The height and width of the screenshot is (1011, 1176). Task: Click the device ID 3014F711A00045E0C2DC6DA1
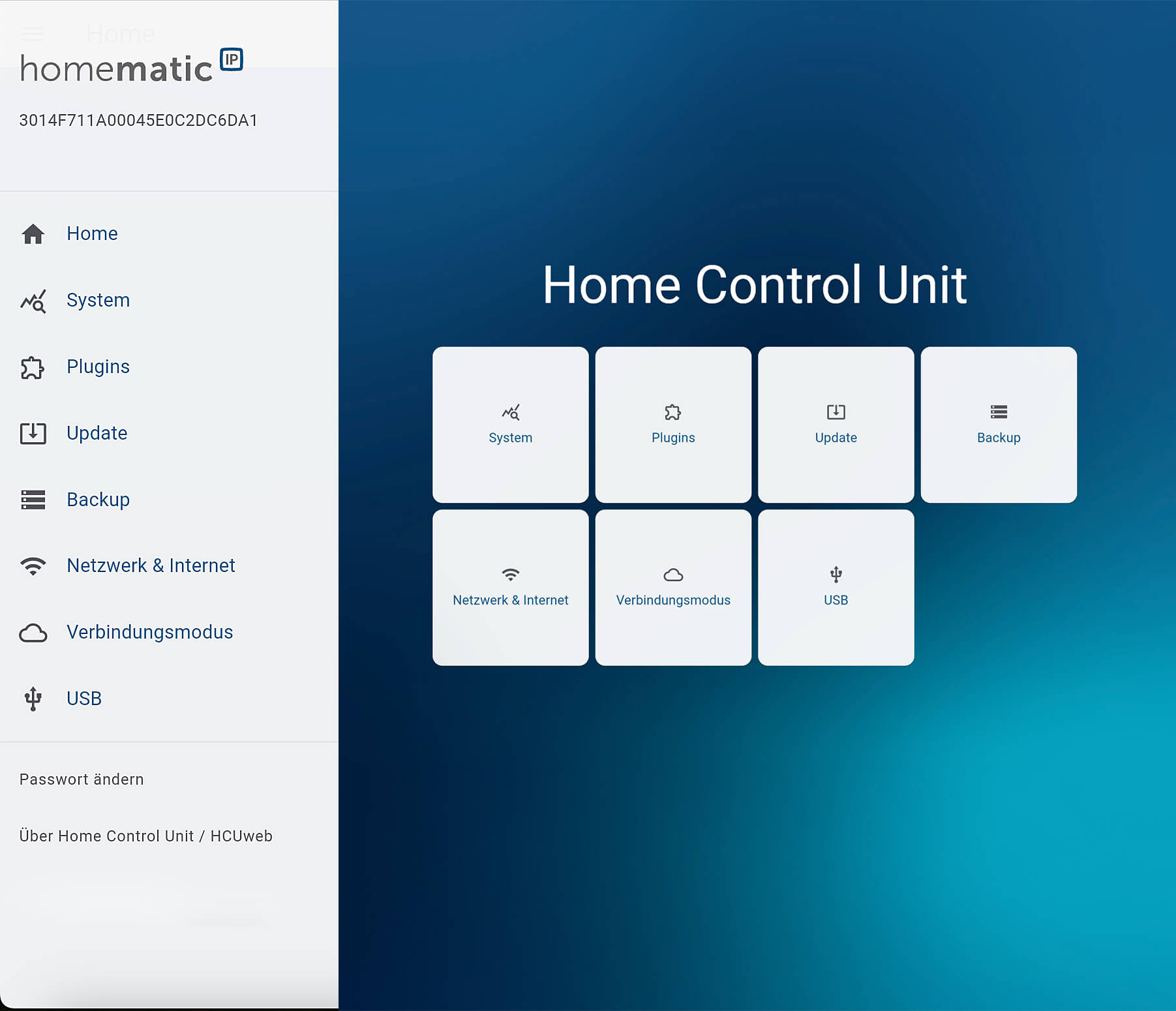[138, 121]
